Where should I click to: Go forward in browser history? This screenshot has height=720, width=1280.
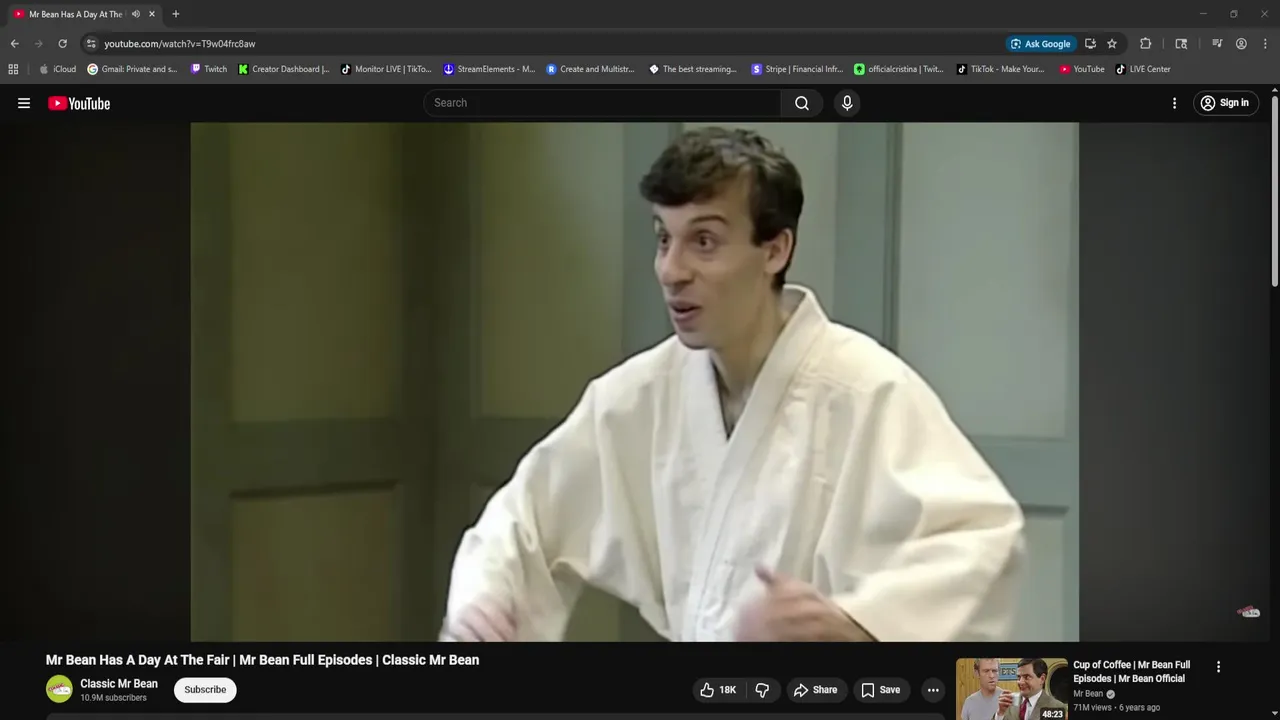click(x=39, y=44)
